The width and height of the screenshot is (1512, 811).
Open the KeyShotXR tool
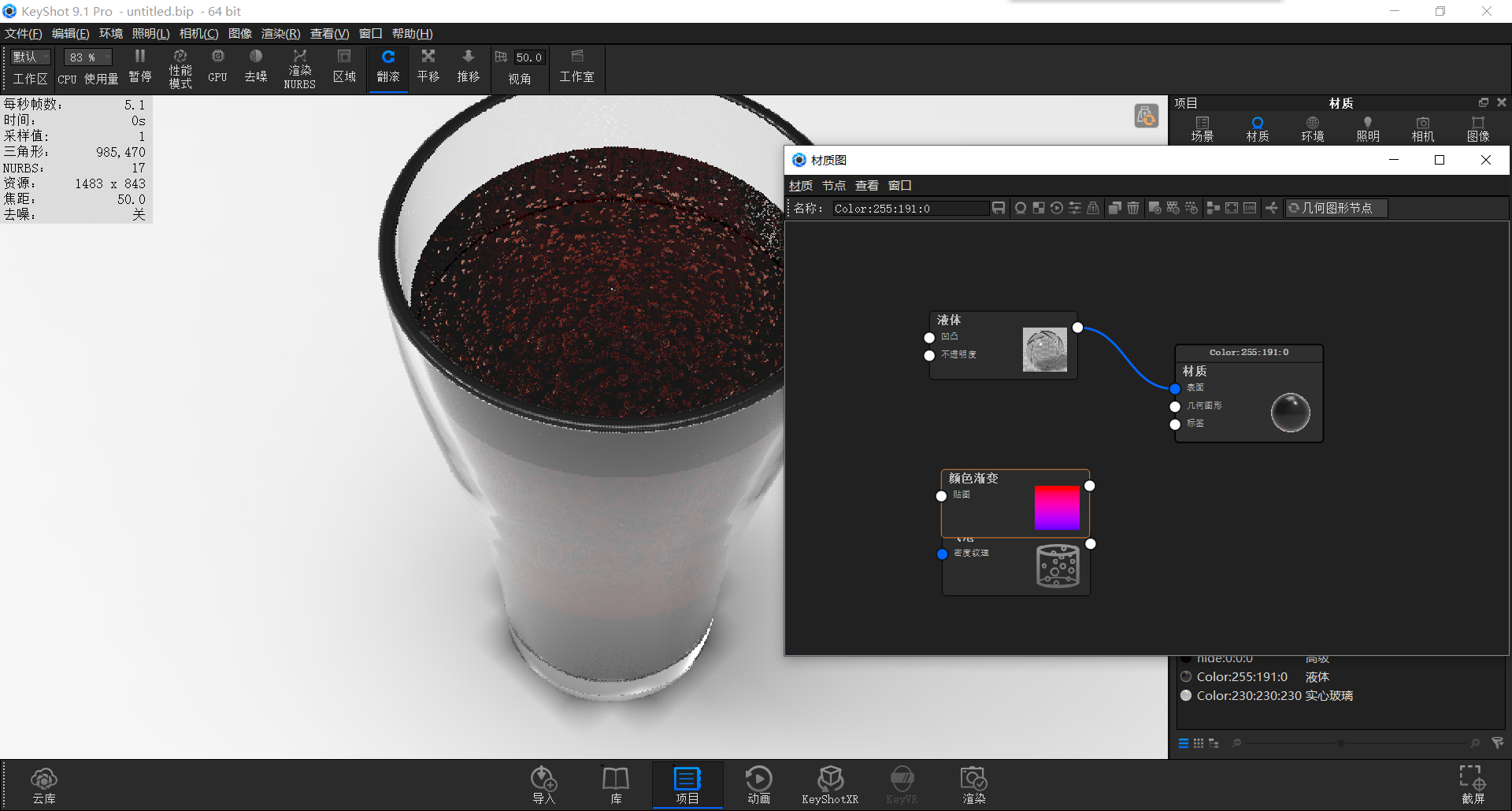tap(830, 783)
